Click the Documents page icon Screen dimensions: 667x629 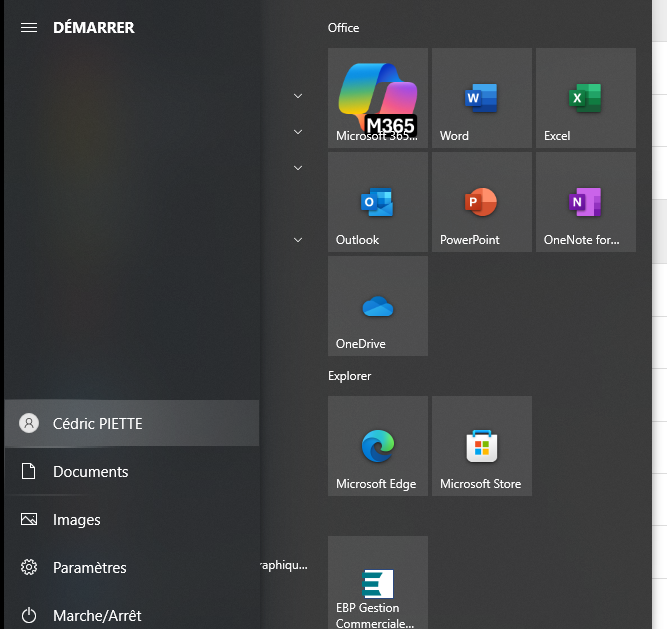tap(29, 471)
